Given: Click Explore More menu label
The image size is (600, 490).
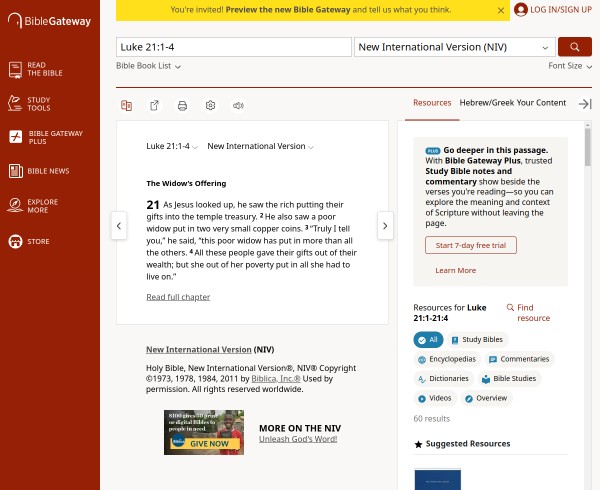Looking at the screenshot, I should (42, 206).
